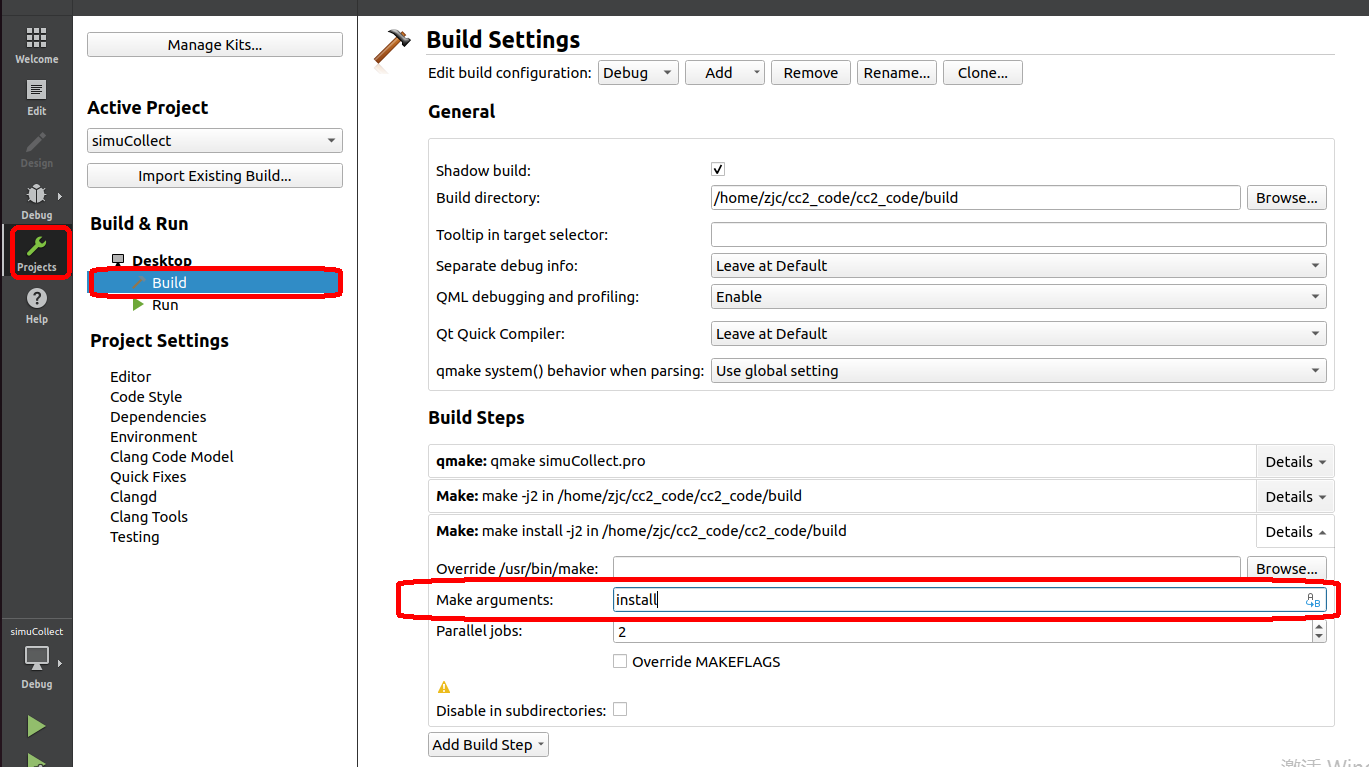This screenshot has height=767, width=1369.
Task: Click the warning triangle icon
Action: [444, 687]
